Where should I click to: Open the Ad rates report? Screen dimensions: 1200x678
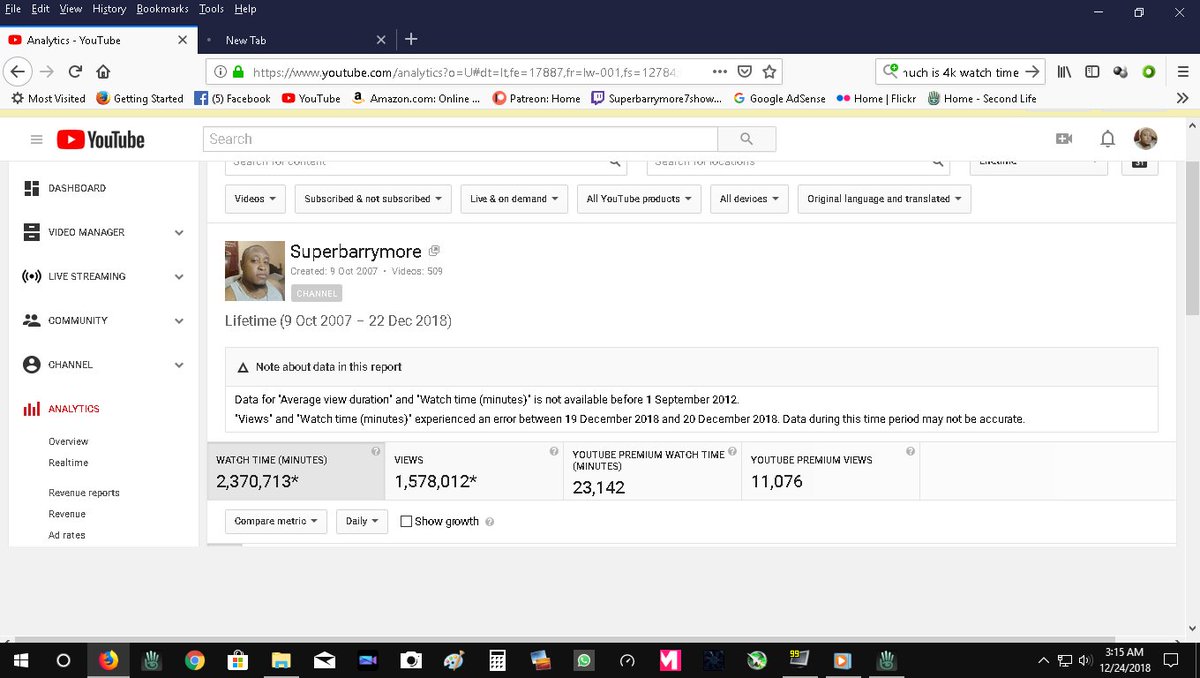[x=67, y=535]
